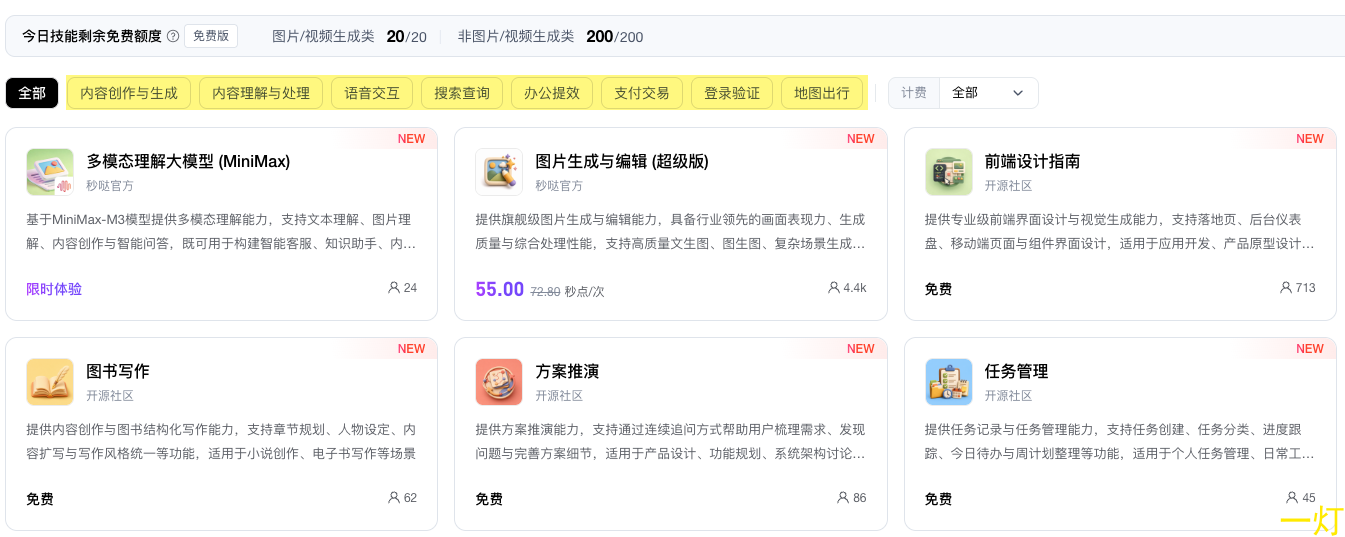Click the user count icon on 前端设计指南 card
Screen dimensions: 1345x537
pos(1286,288)
